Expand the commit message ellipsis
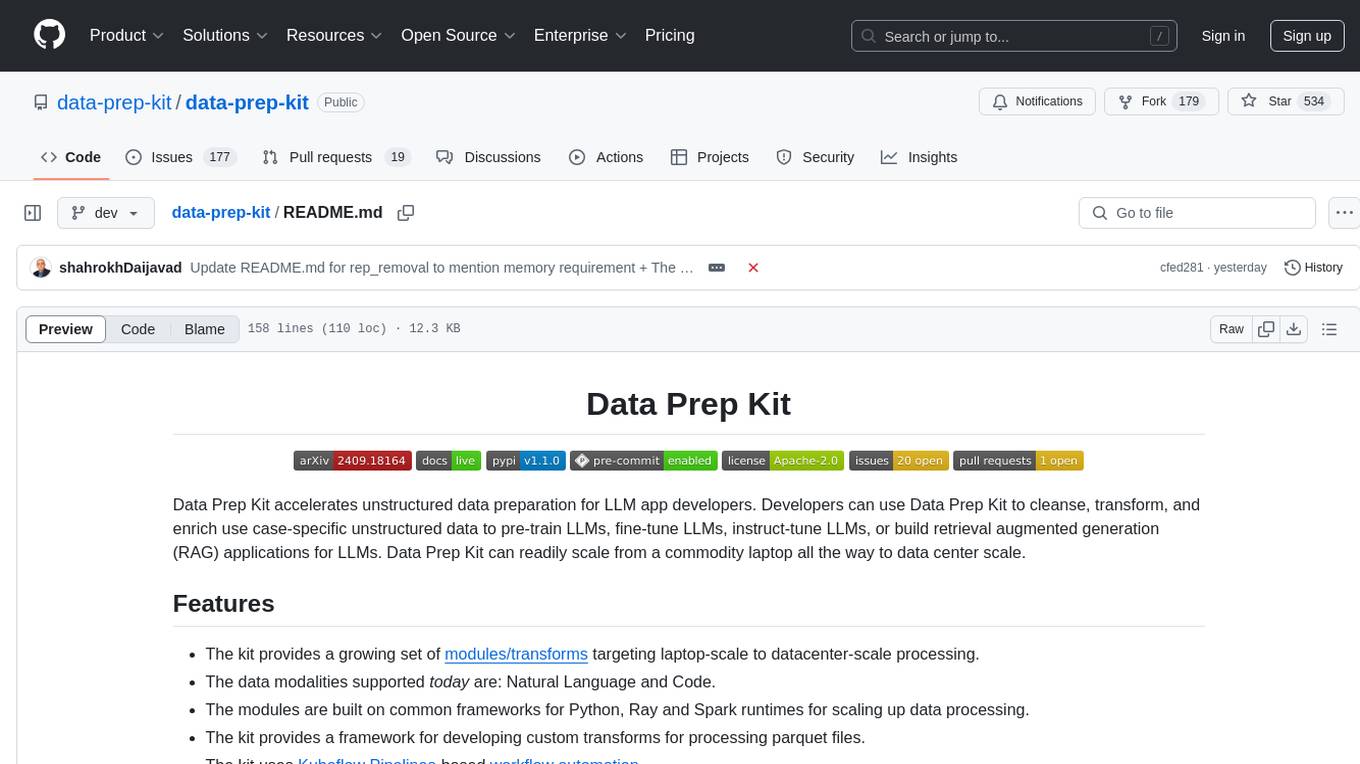 (x=717, y=267)
